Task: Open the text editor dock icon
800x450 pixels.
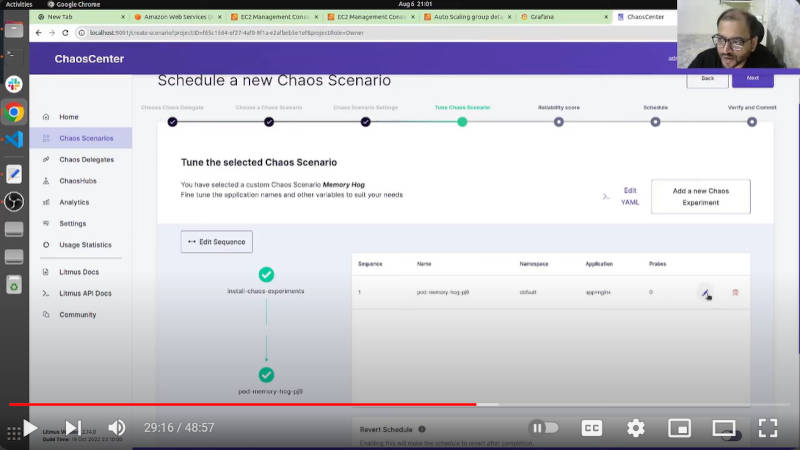Action: click(x=14, y=174)
